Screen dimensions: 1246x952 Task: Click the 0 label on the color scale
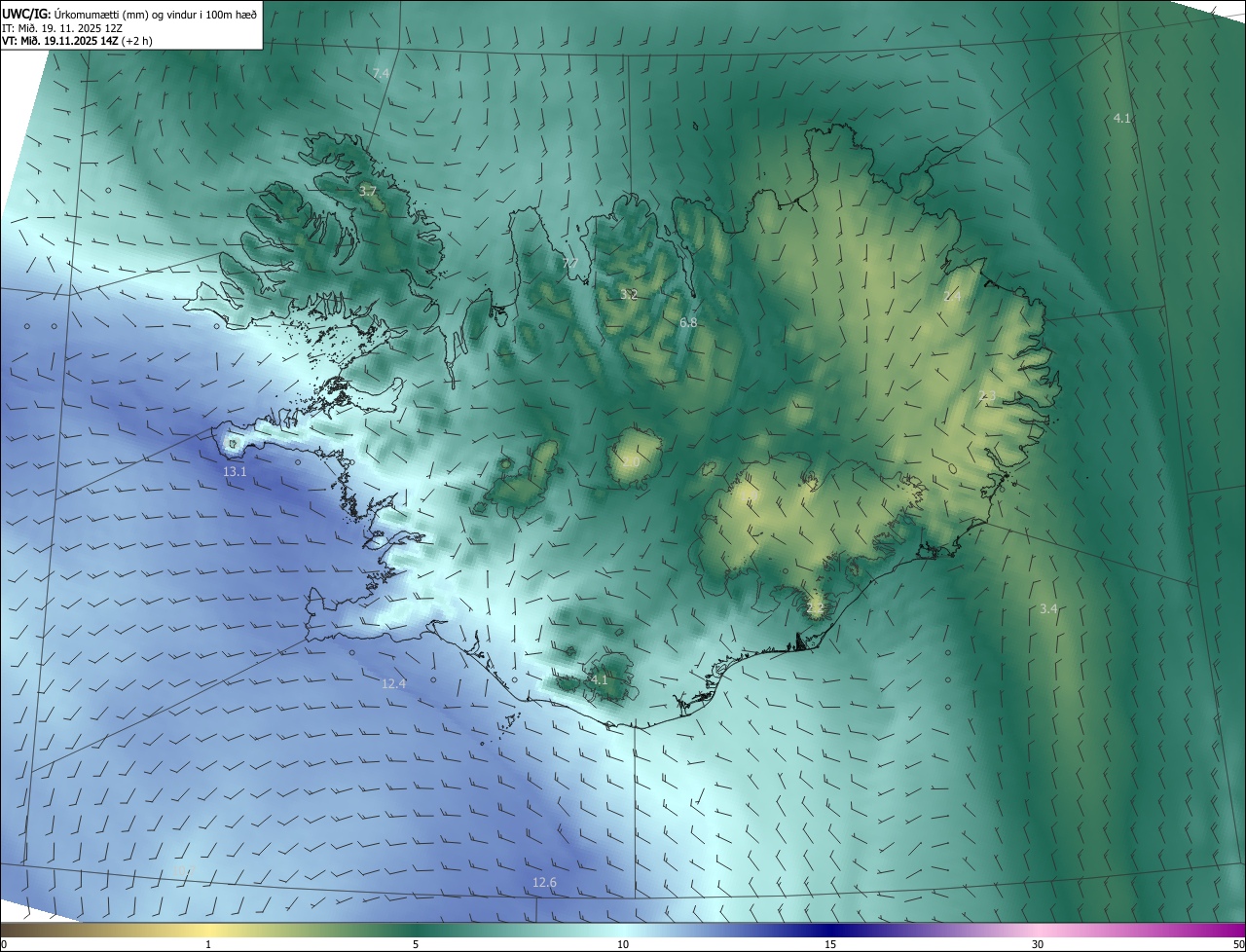tap(4, 944)
